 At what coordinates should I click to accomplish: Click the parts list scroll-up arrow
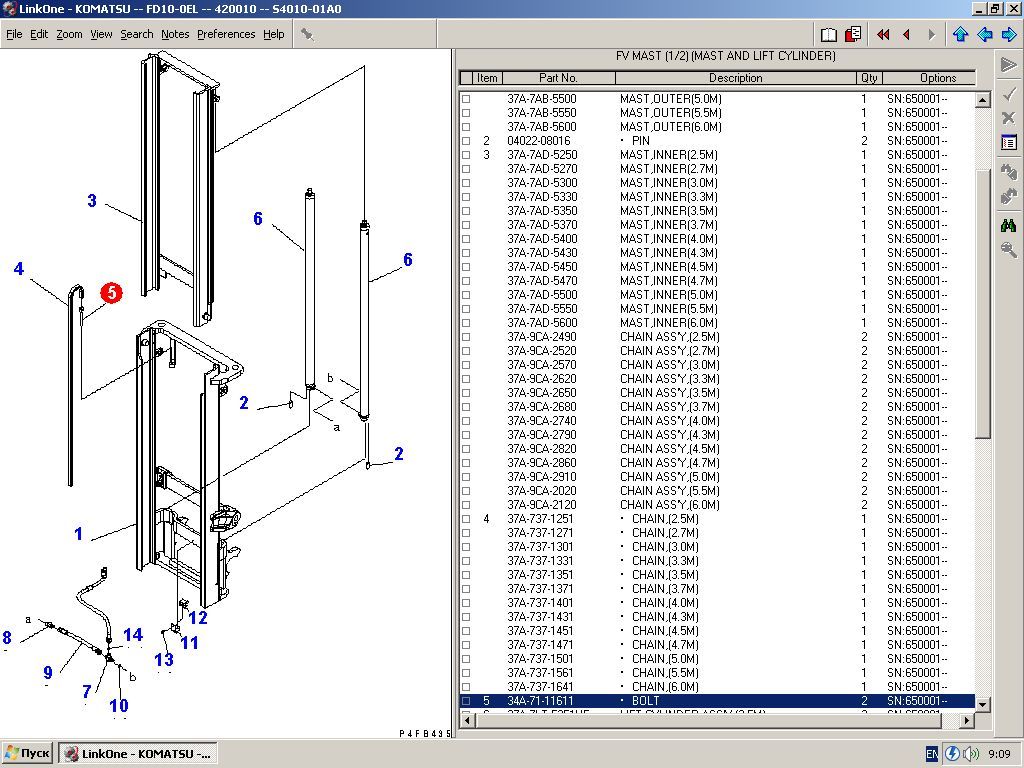click(982, 100)
